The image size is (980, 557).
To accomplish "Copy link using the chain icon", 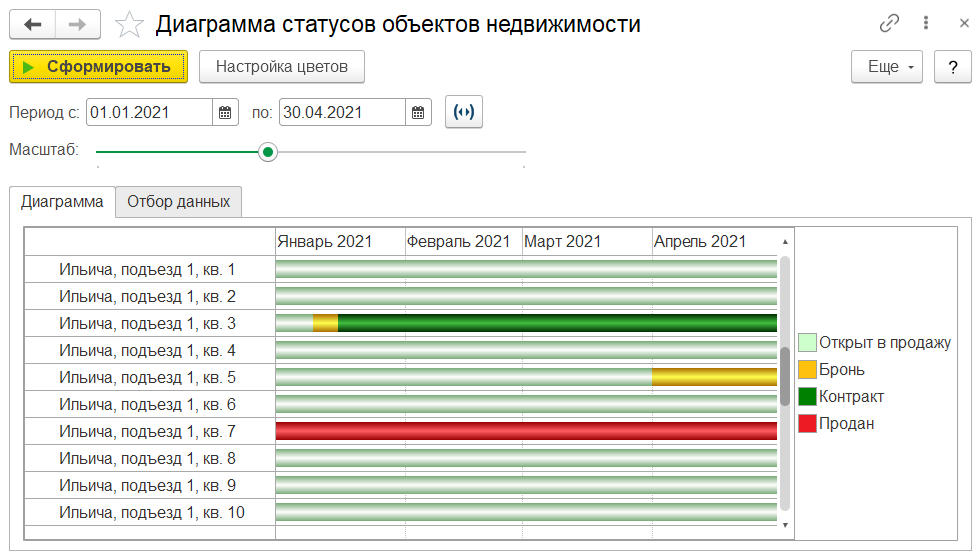I will click(x=889, y=24).
